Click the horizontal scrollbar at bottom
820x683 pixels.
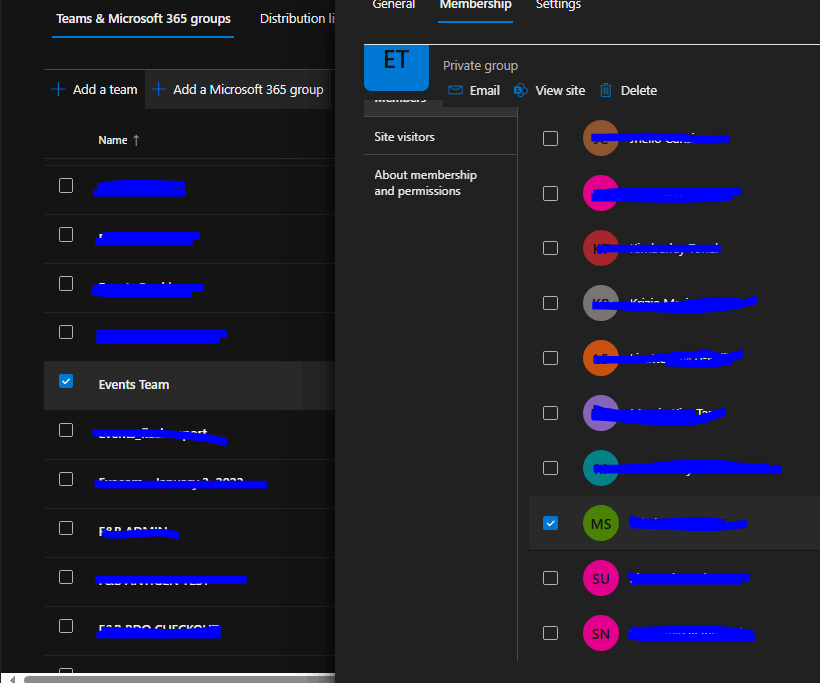pyautogui.click(x=179, y=679)
